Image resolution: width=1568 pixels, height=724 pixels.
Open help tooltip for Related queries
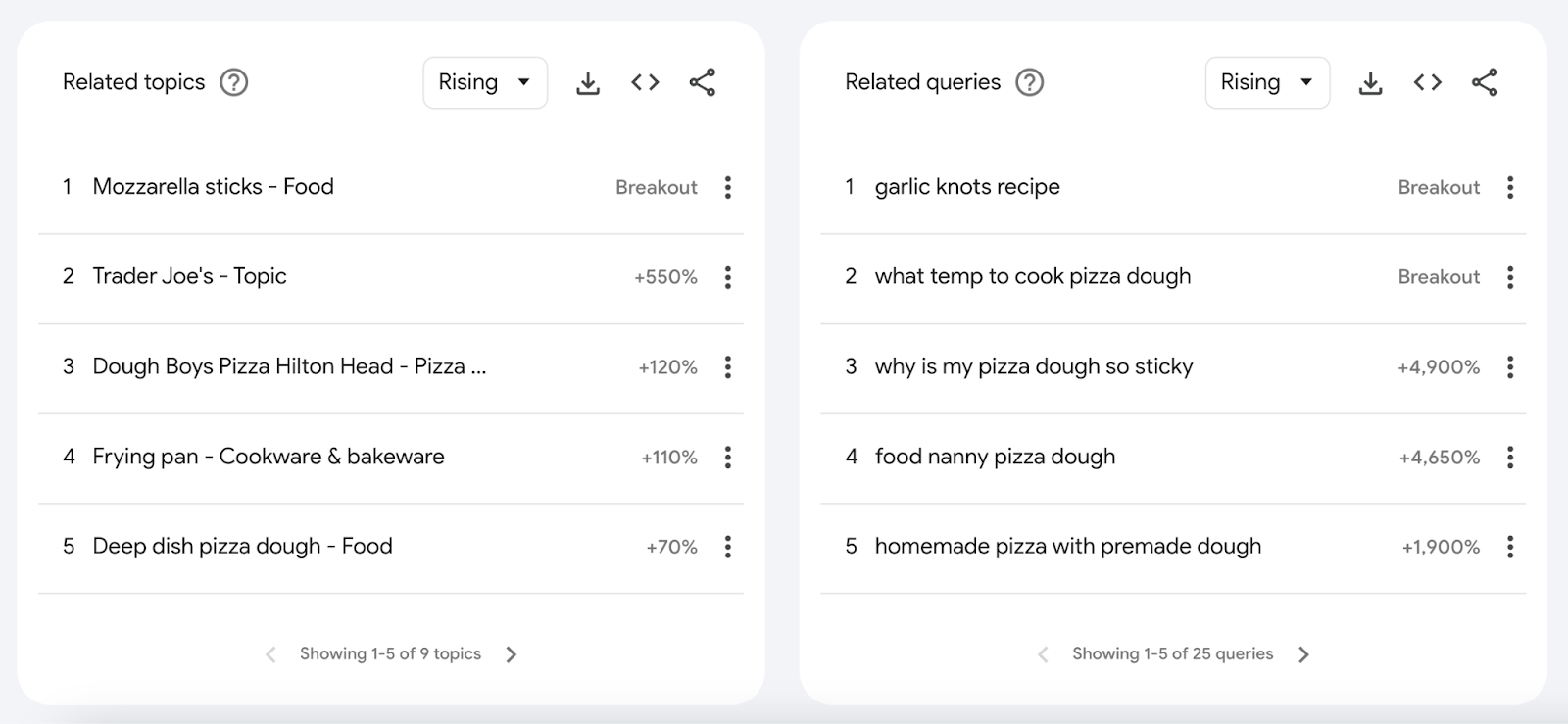click(x=1030, y=83)
